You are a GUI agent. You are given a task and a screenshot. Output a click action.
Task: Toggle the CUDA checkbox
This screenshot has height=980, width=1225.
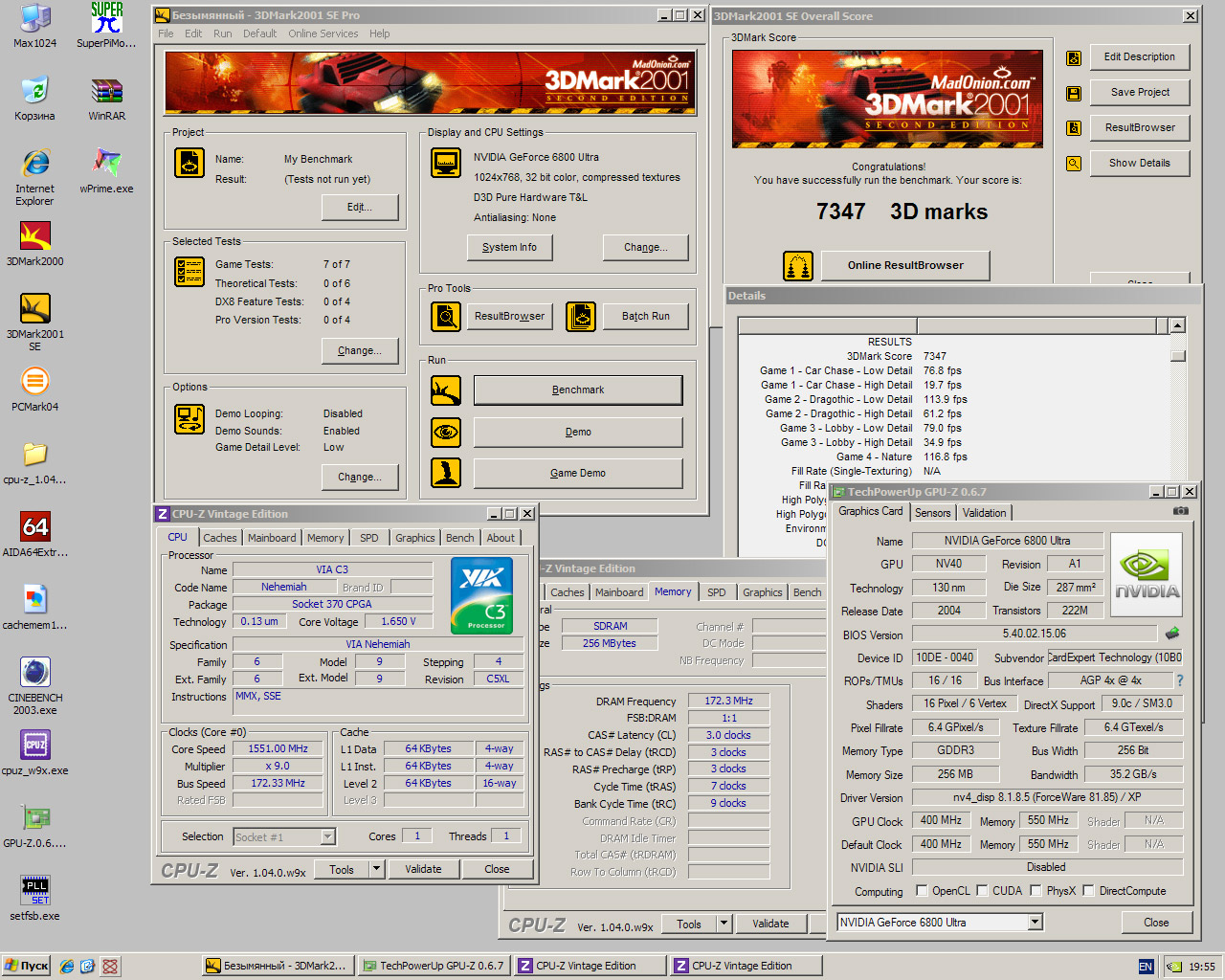point(982,891)
